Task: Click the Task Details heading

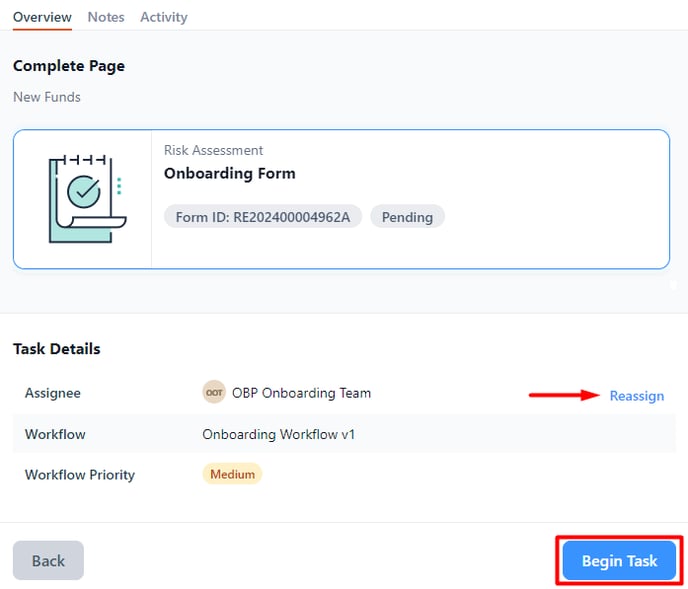Action: 57,349
